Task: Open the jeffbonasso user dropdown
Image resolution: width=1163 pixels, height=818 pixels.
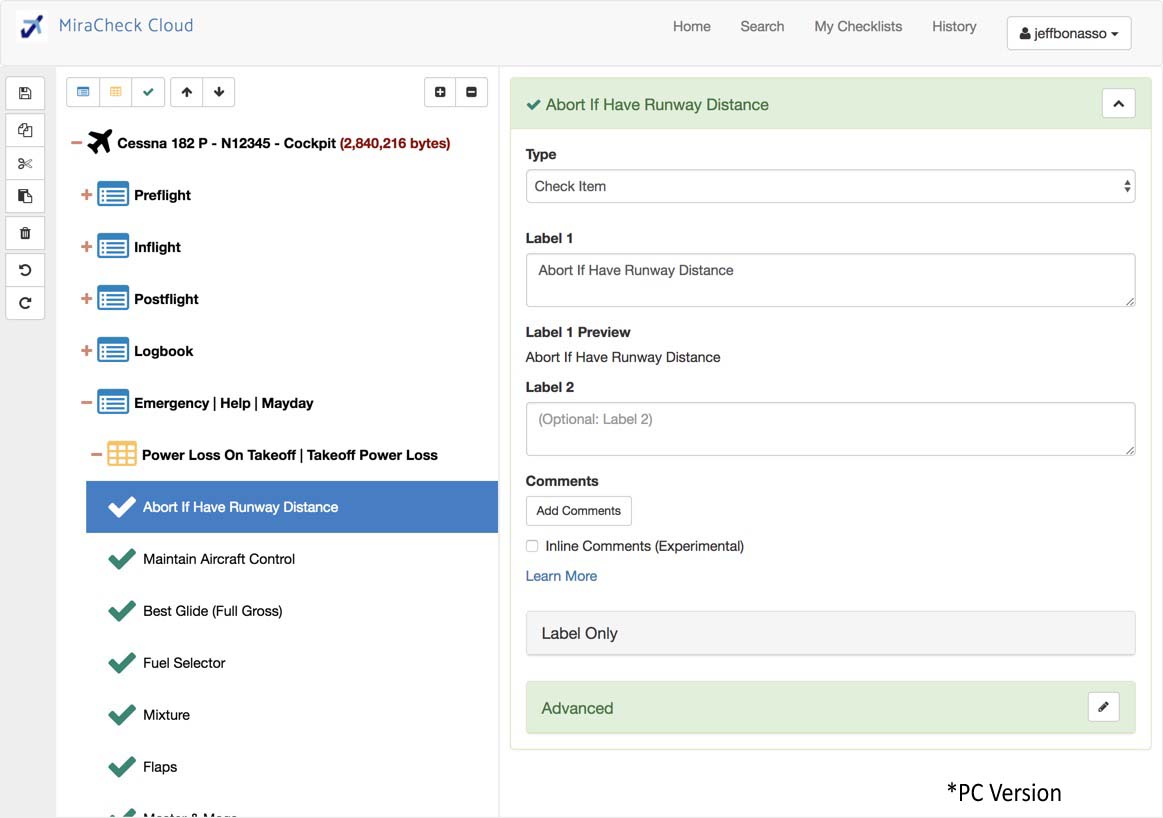Action: [x=1069, y=33]
